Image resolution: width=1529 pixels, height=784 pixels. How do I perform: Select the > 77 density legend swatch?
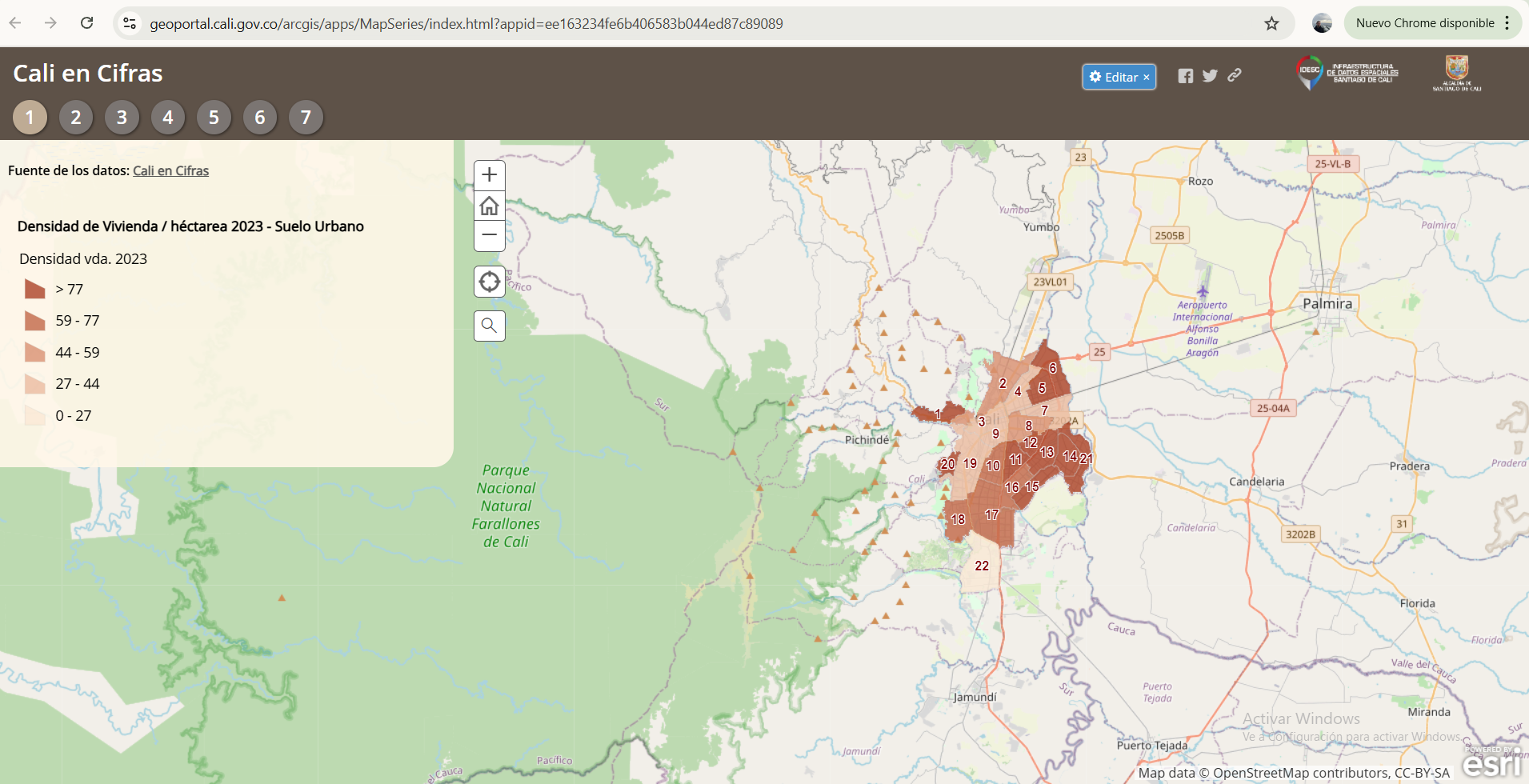pos(34,289)
